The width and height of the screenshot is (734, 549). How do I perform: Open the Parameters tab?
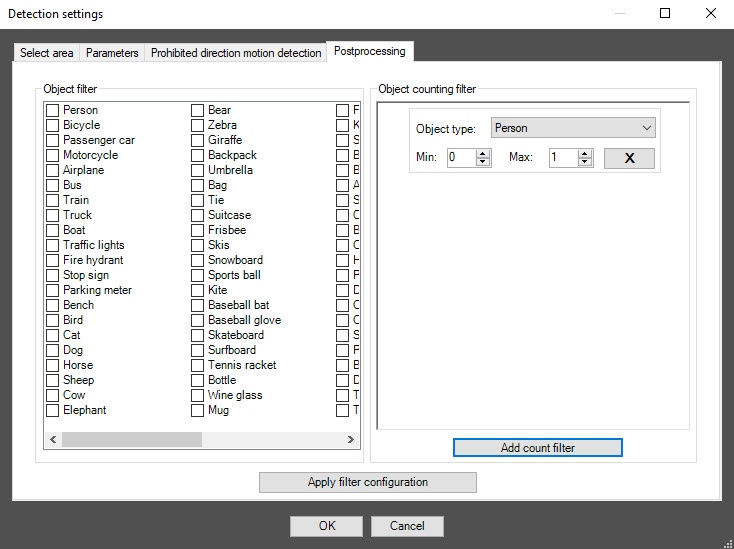112,53
